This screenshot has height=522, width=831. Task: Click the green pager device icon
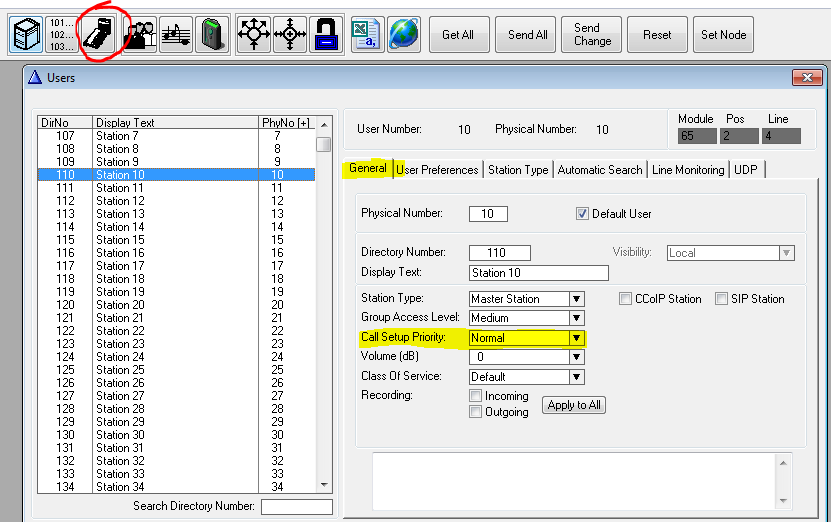tap(211, 34)
